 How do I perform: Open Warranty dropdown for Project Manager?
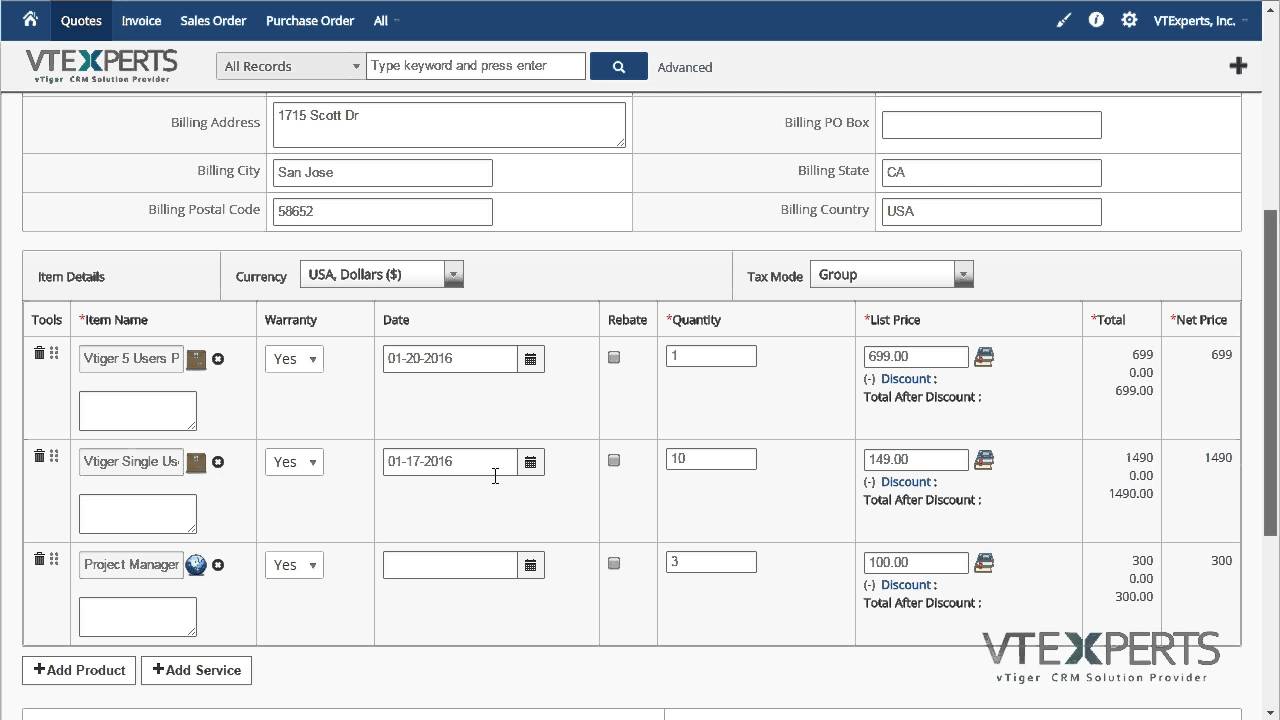tap(294, 565)
